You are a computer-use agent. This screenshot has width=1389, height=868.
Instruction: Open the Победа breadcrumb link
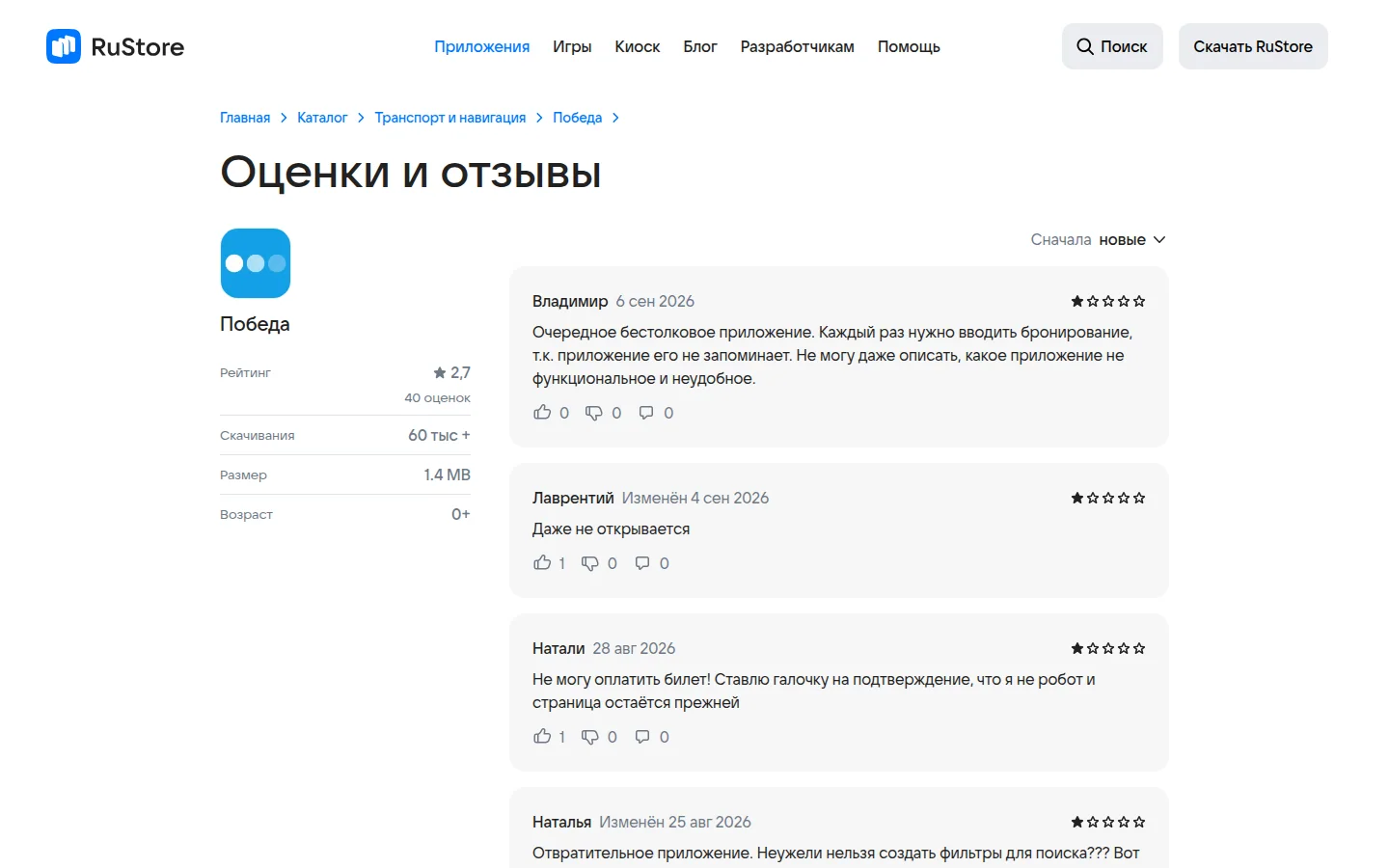(x=577, y=118)
